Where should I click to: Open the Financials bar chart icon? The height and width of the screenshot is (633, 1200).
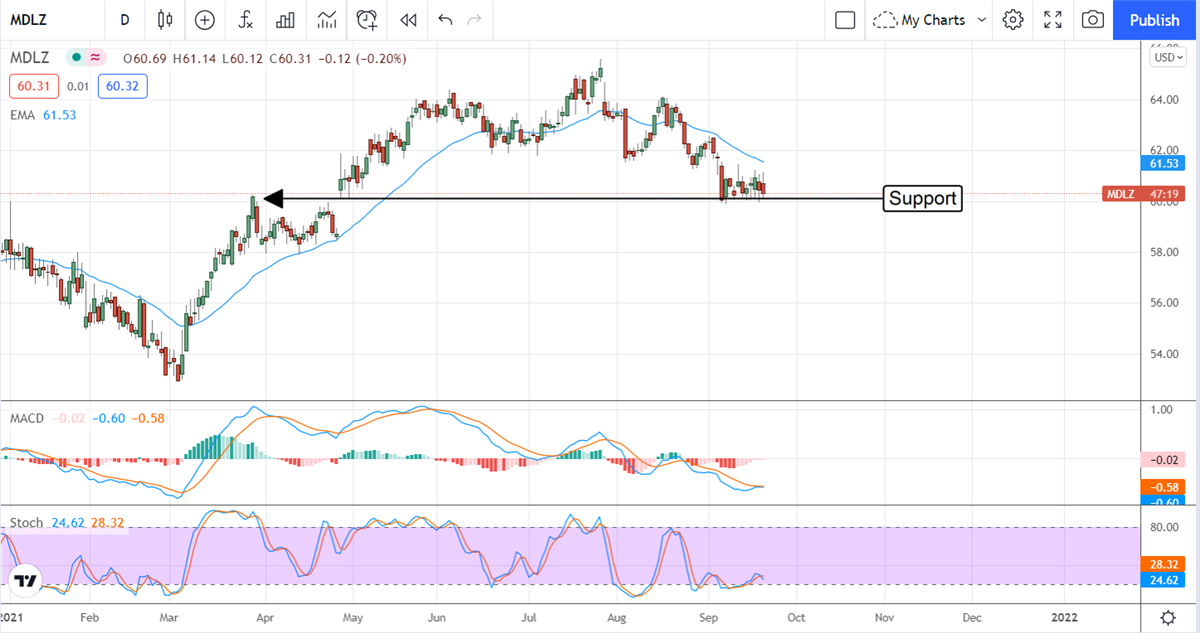point(285,19)
